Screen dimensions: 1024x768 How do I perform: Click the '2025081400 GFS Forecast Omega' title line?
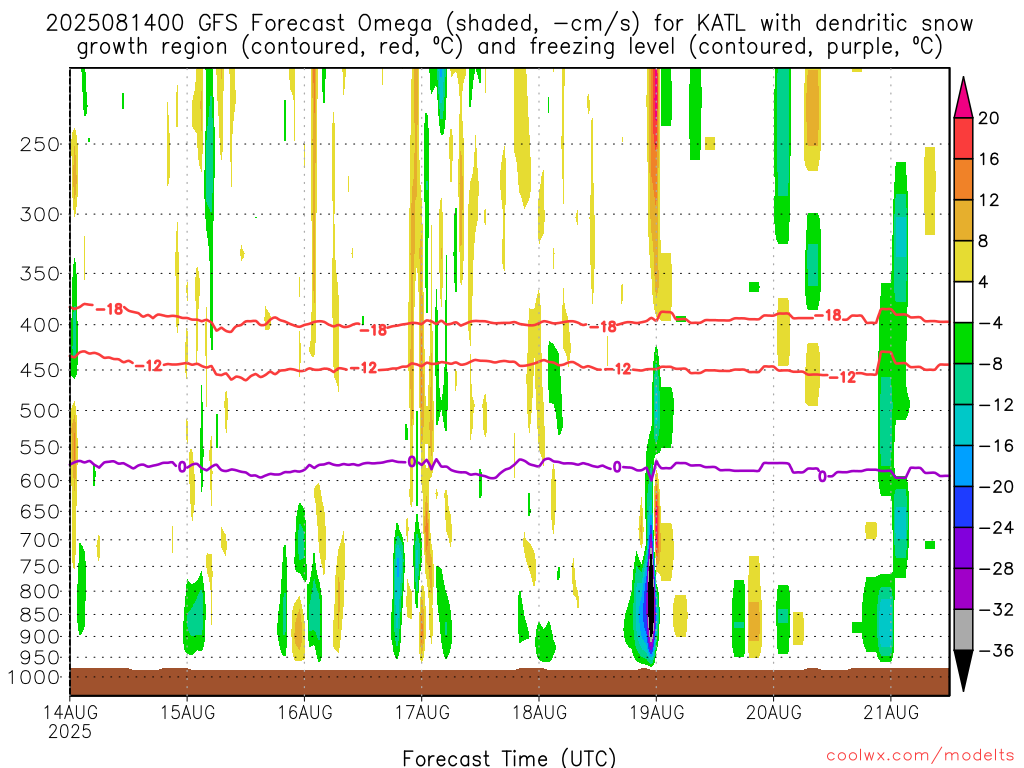pos(509,24)
